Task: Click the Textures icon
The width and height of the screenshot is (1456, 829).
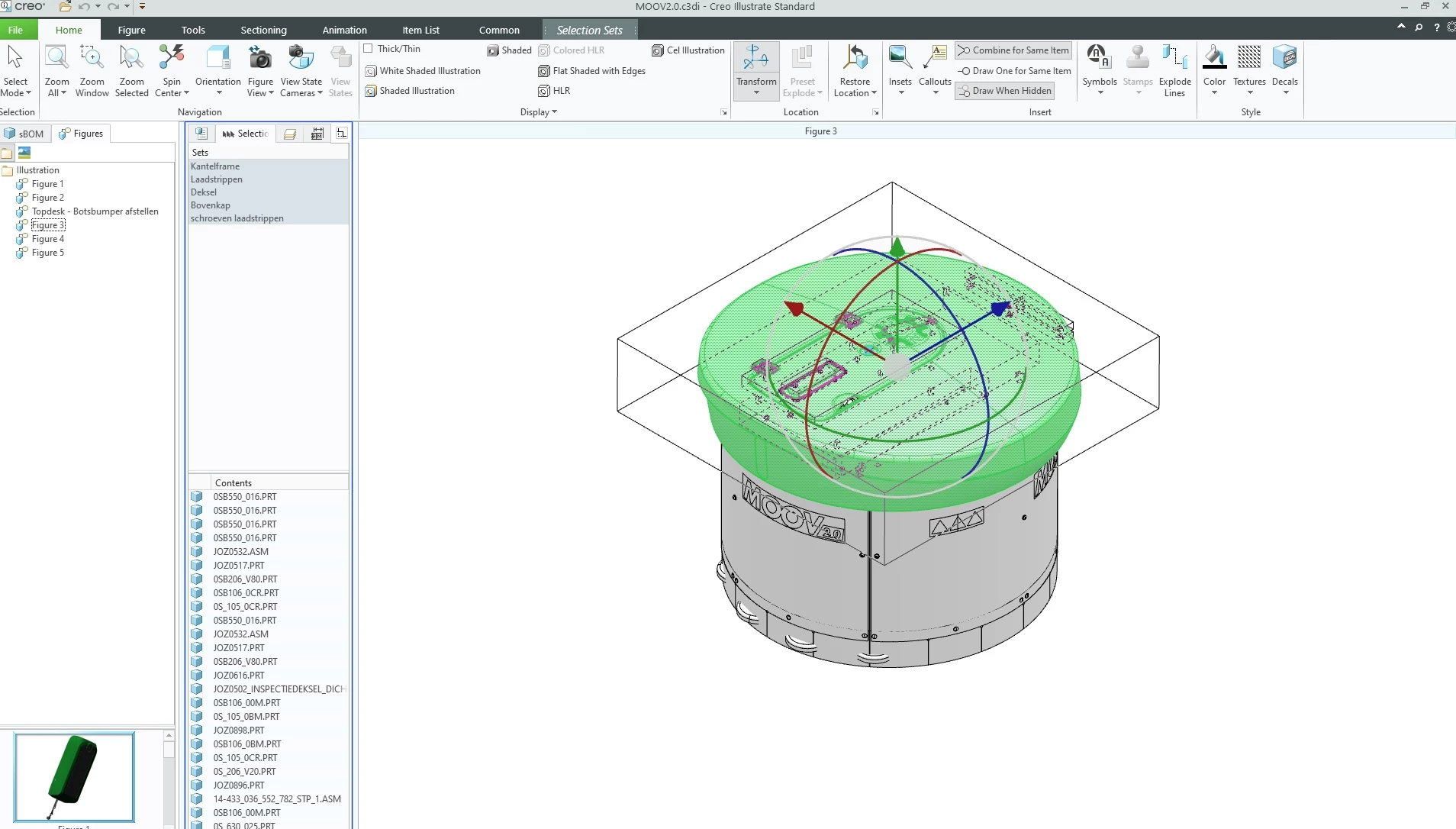Action: (x=1249, y=57)
